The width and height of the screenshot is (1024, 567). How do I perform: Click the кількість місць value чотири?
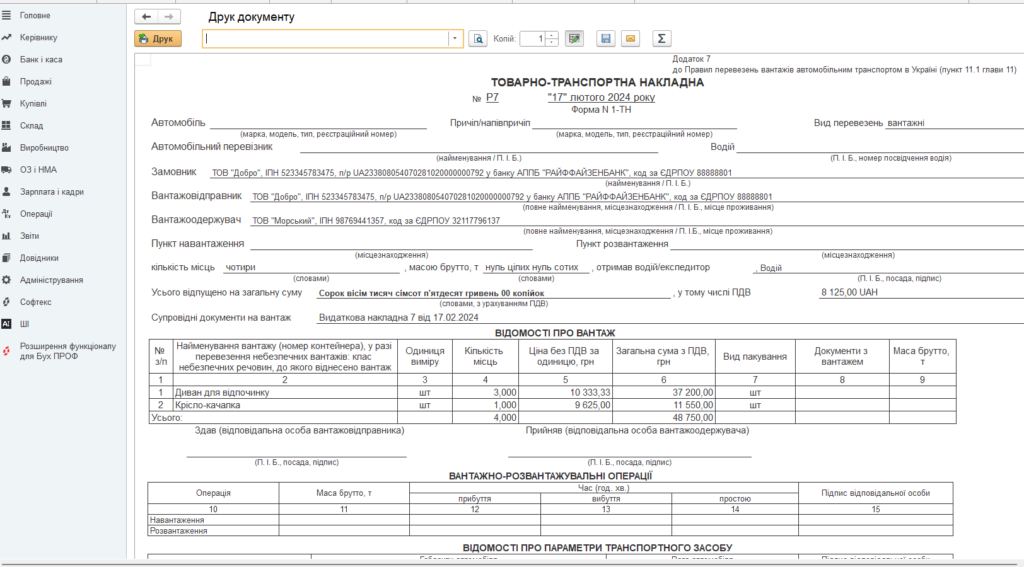click(x=240, y=267)
